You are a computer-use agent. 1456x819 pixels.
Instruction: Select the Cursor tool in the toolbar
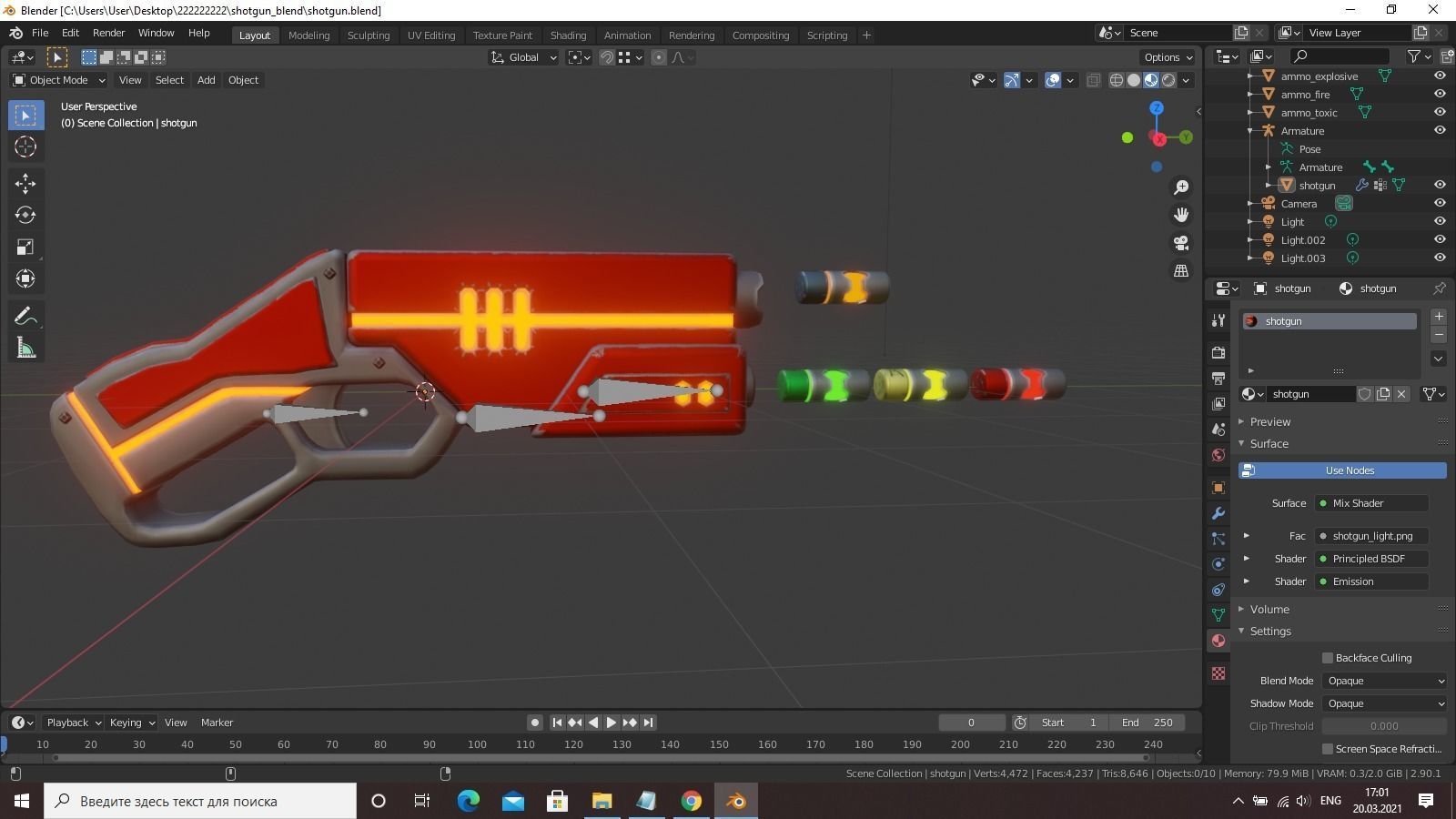25,147
